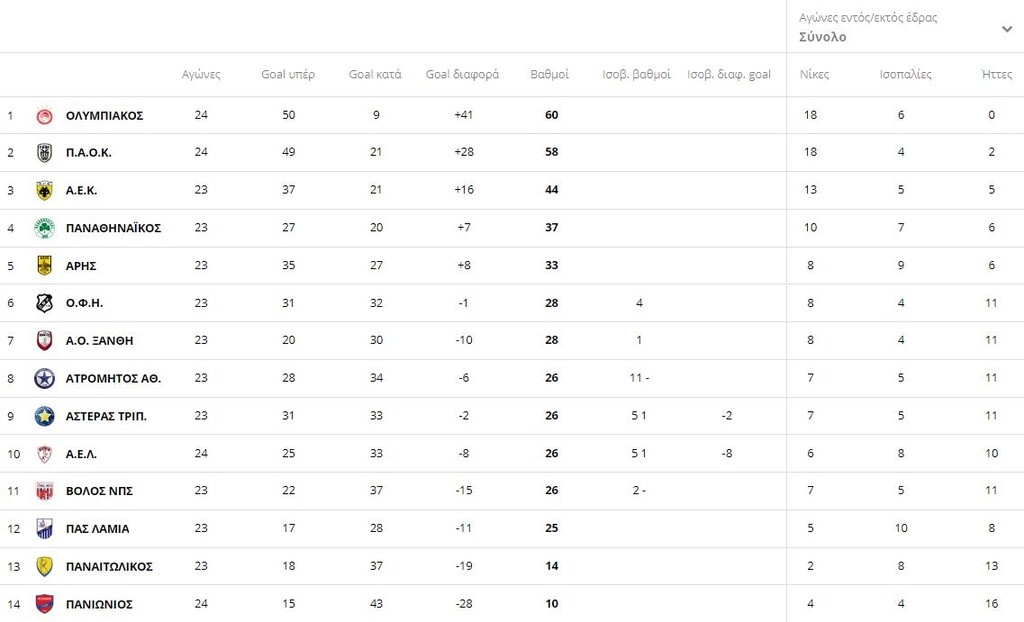Viewport: 1024px width, 622px height.
Task: Open the ΠΑΣ ΛΑΜΙΑ team name link
Action: point(97,529)
